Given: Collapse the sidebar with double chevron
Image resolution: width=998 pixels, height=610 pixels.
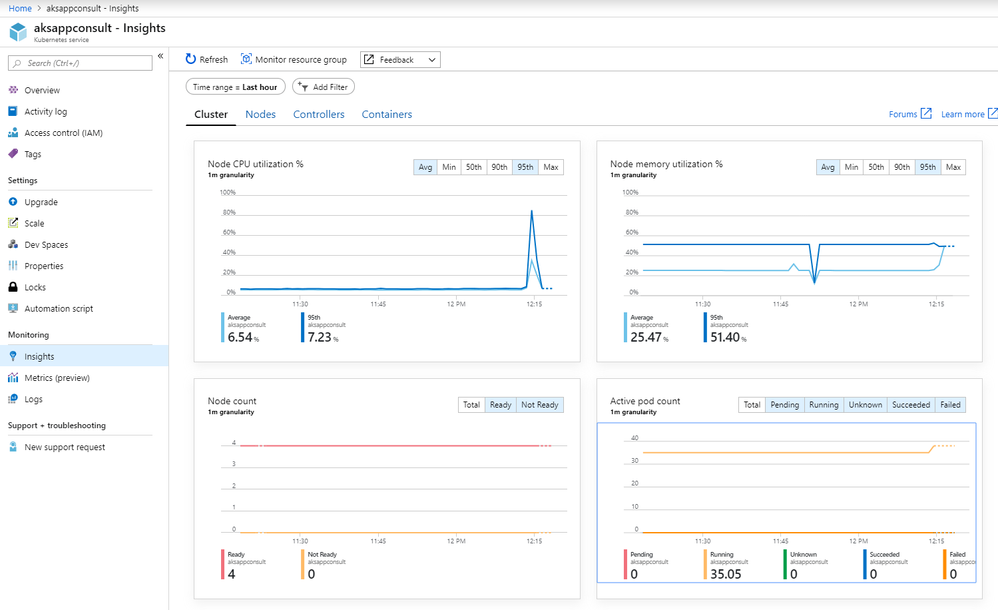Looking at the screenshot, I should (x=160, y=56).
